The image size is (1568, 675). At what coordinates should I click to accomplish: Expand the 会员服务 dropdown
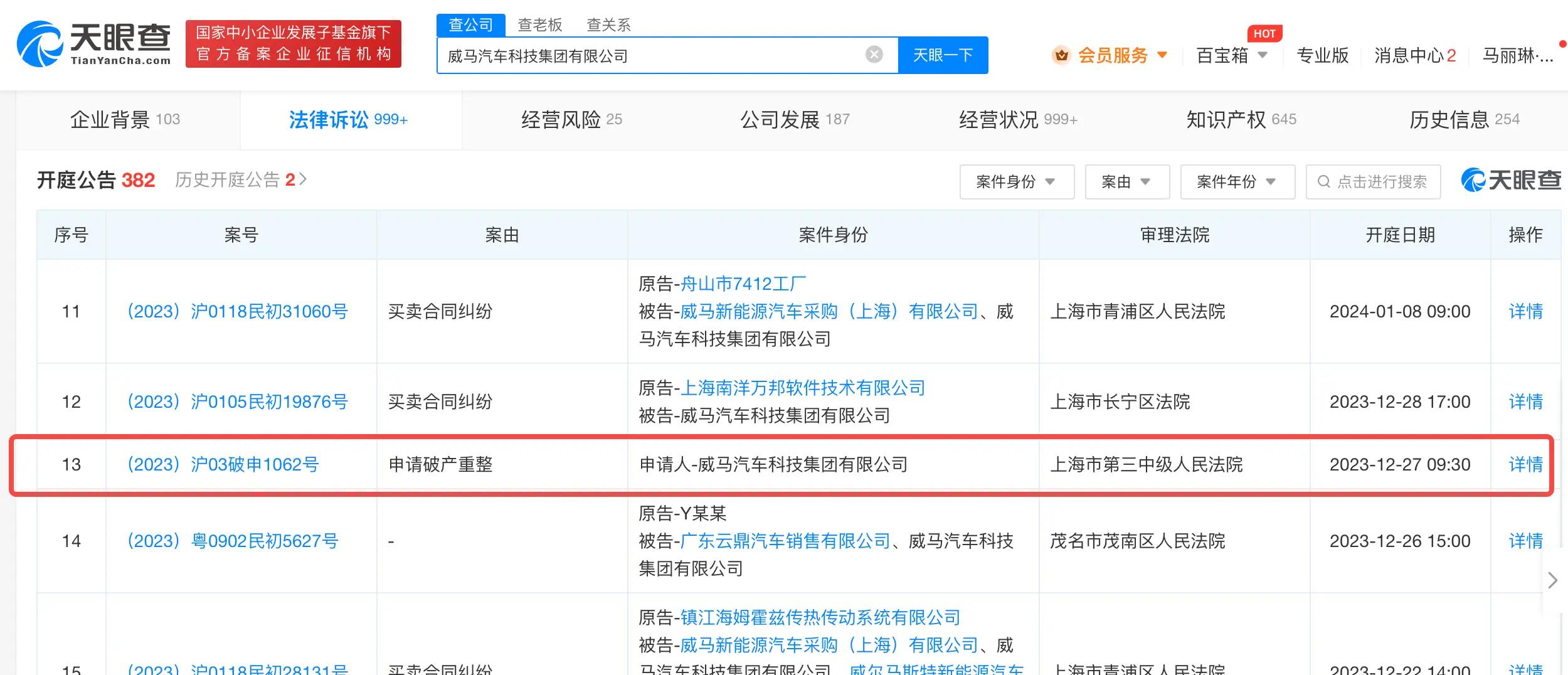click(x=1162, y=55)
